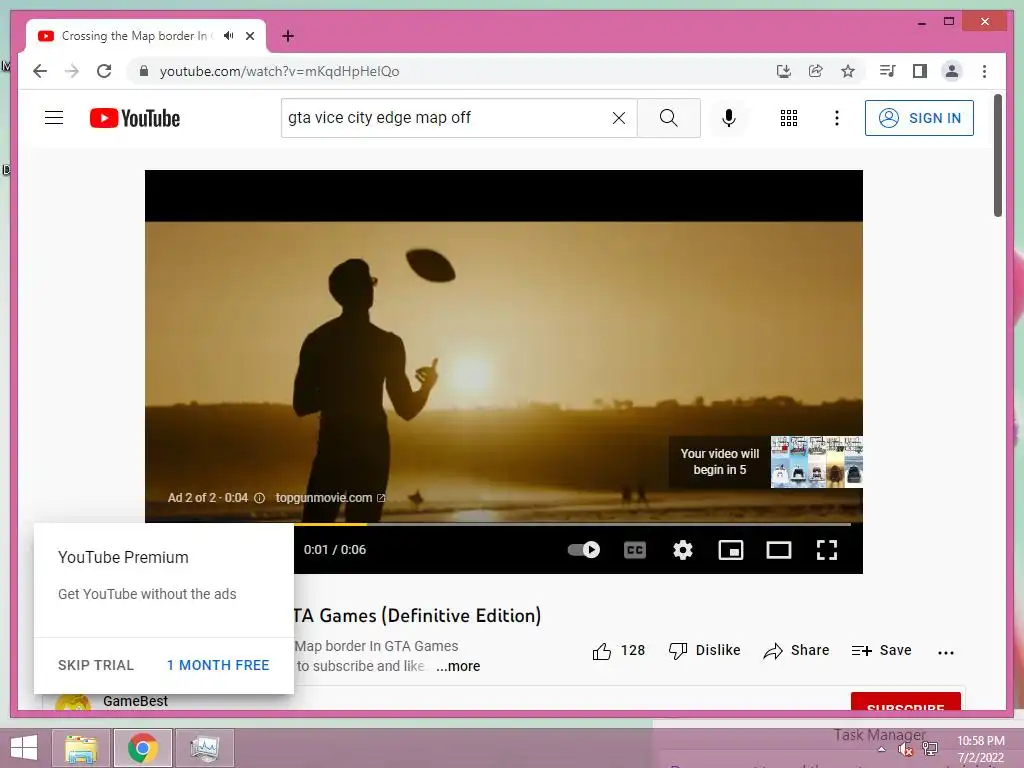This screenshot has height=768, width=1024.
Task: Open the GameBest channel name
Action: click(x=135, y=701)
